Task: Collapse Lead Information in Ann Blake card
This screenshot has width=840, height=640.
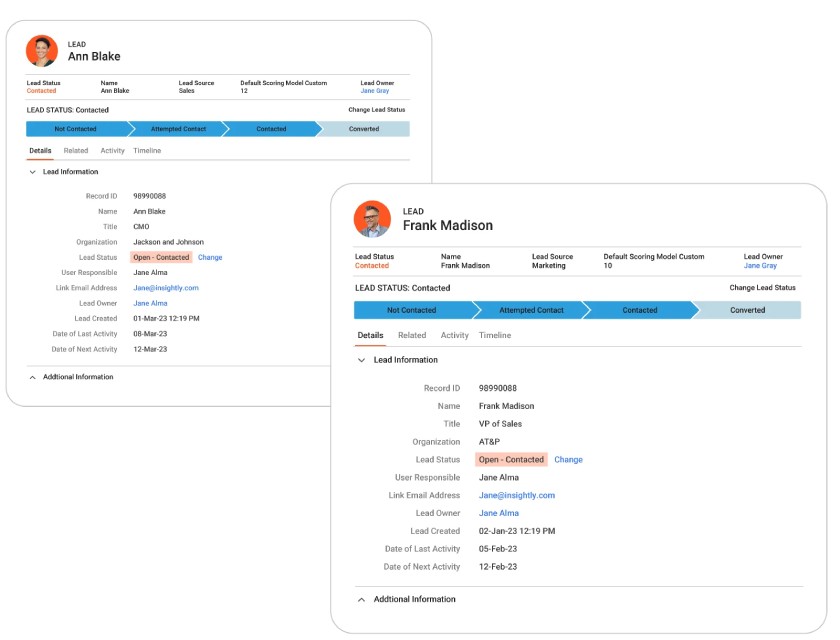Action: click(x=33, y=172)
